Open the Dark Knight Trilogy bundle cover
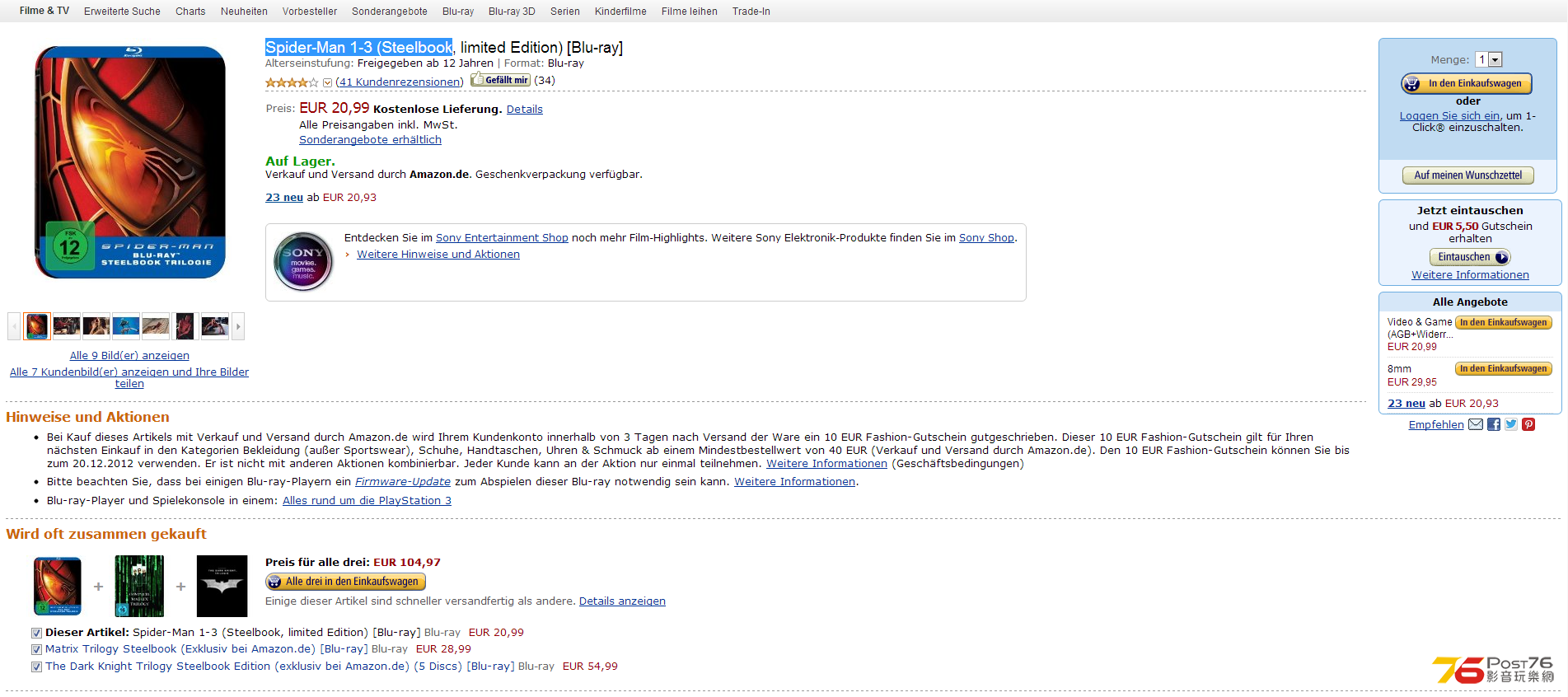This screenshot has width=1568, height=697. click(222, 586)
